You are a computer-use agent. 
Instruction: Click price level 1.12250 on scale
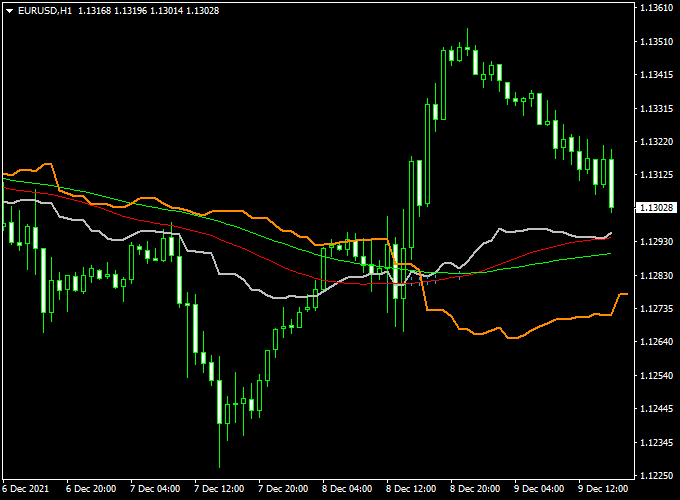coord(657,476)
